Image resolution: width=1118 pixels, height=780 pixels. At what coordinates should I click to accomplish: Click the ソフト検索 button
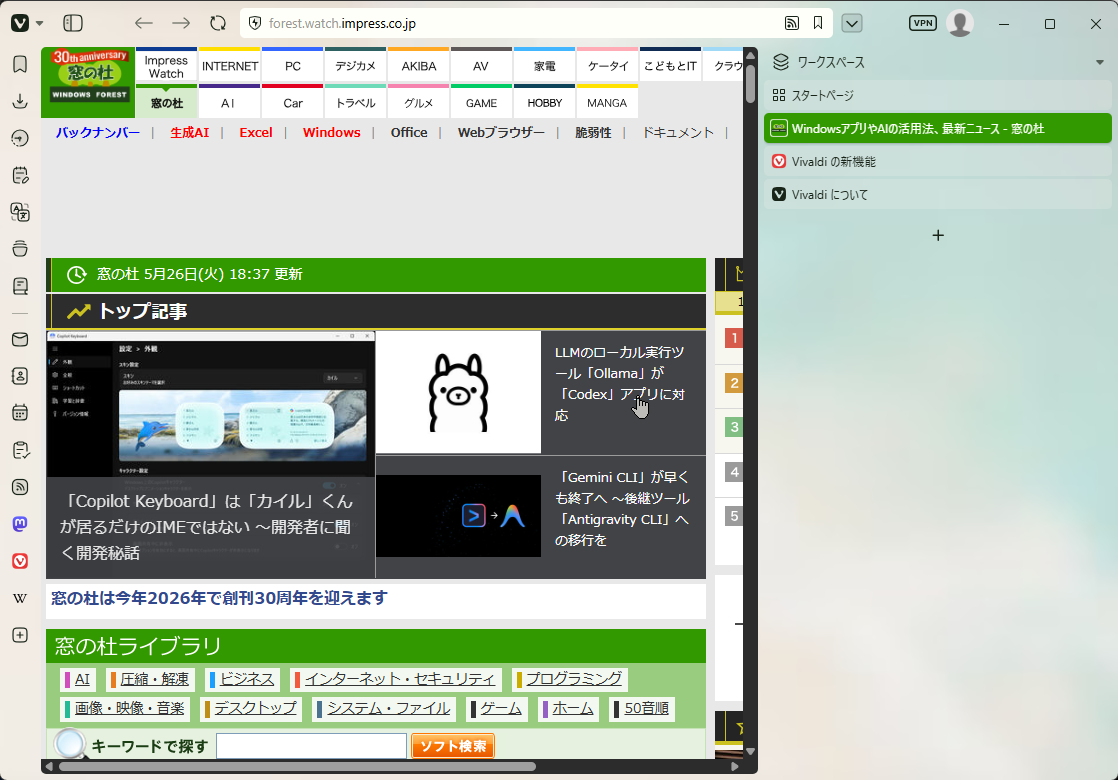click(x=453, y=746)
